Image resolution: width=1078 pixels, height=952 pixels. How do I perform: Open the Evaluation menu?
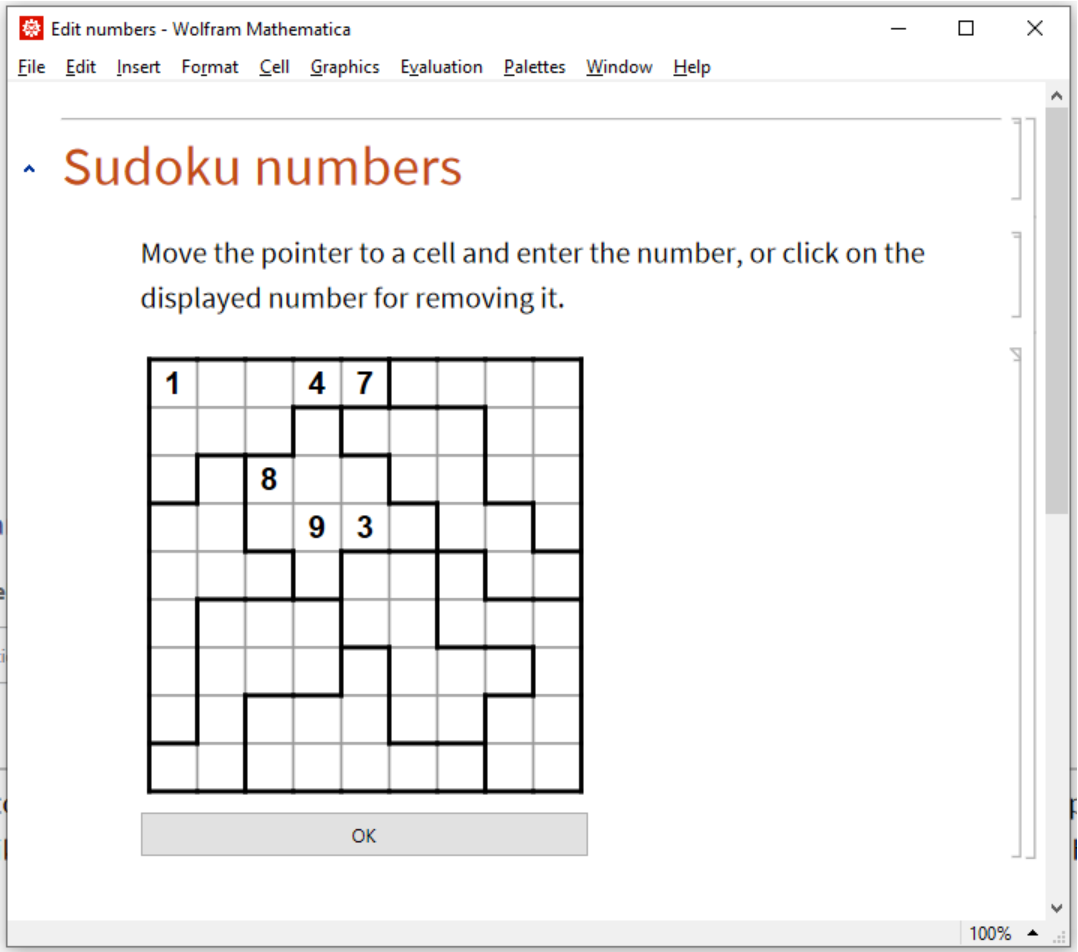point(441,67)
